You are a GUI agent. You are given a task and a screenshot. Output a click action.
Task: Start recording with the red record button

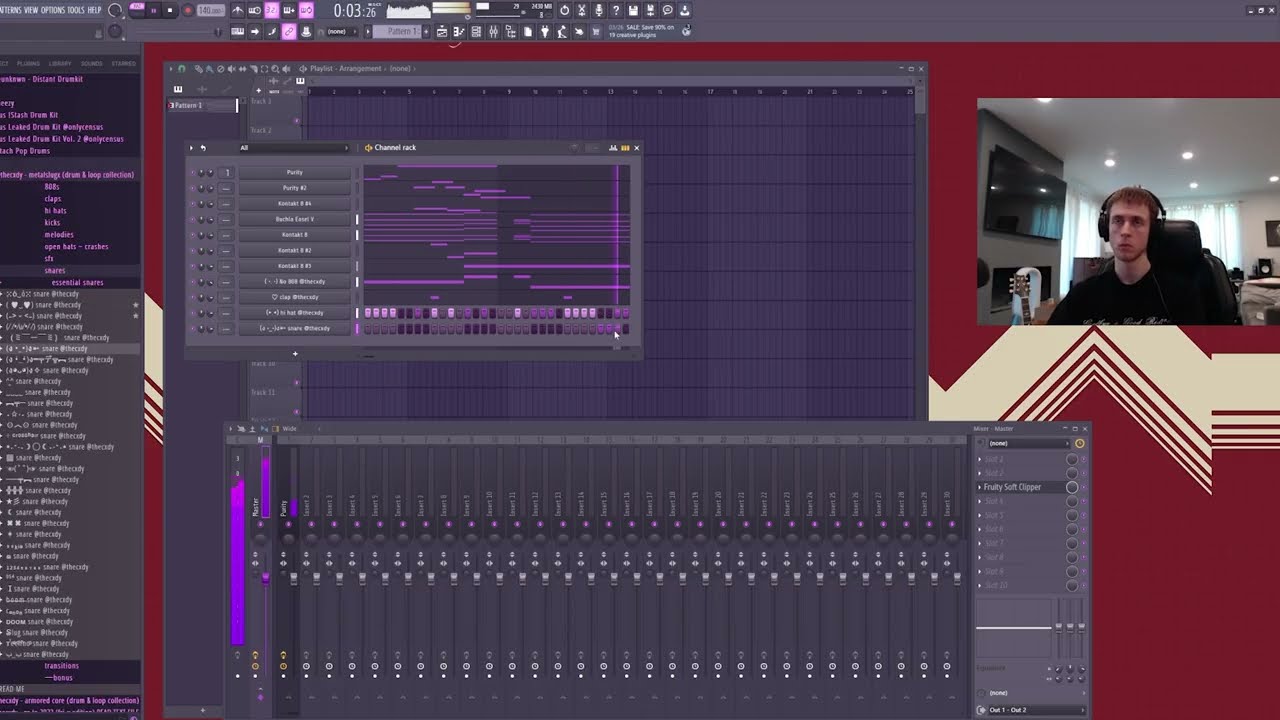pyautogui.click(x=187, y=10)
